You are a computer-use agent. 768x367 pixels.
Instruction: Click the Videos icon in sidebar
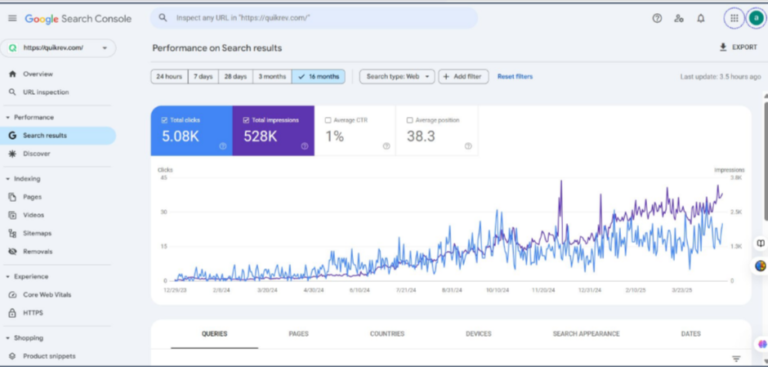(13, 215)
